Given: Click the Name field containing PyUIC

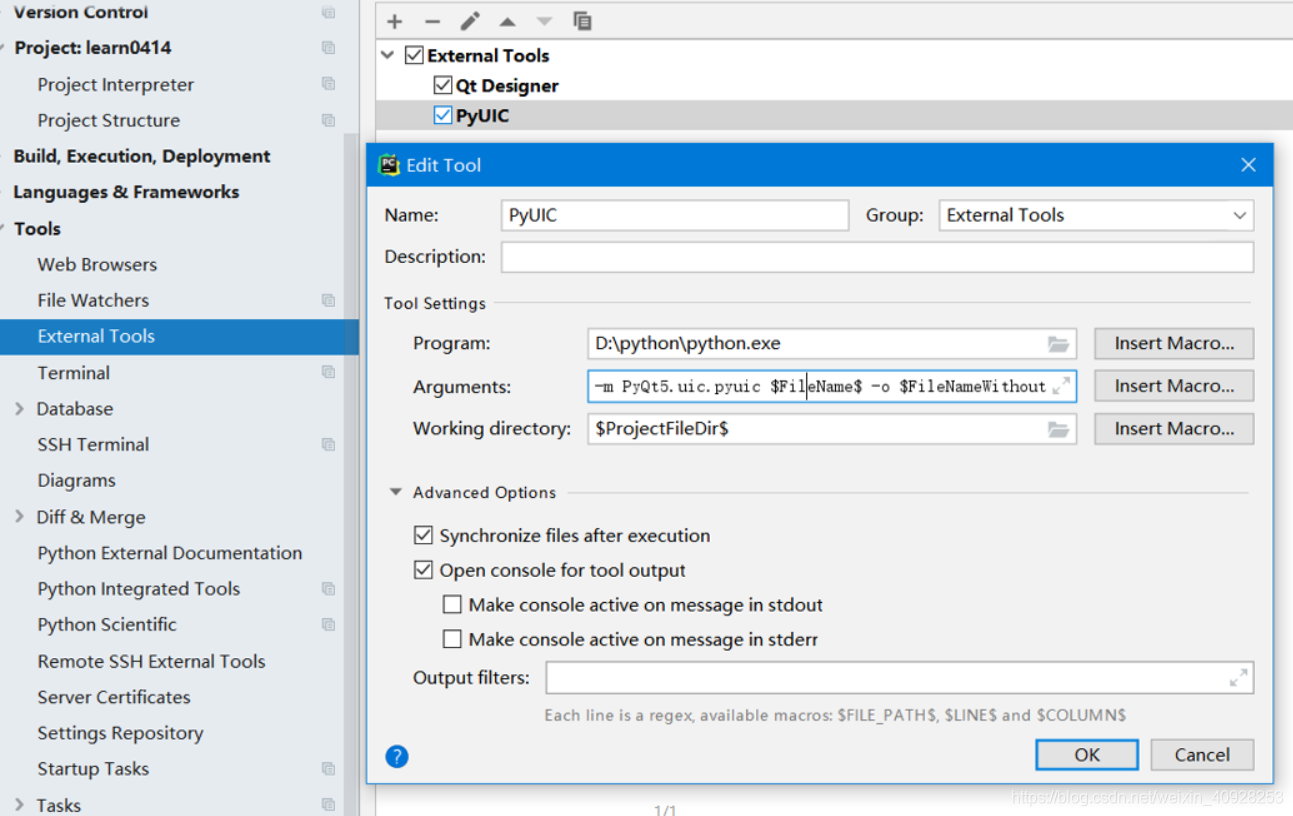Looking at the screenshot, I should click(x=675, y=215).
